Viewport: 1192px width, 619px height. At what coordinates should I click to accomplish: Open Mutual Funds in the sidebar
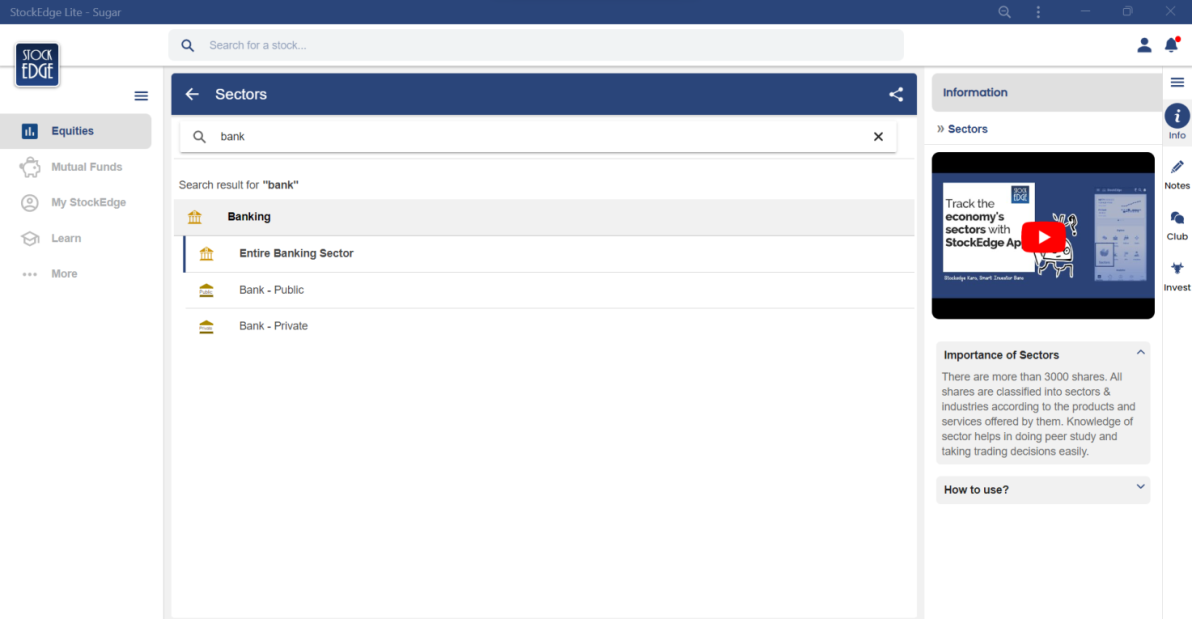coord(86,167)
